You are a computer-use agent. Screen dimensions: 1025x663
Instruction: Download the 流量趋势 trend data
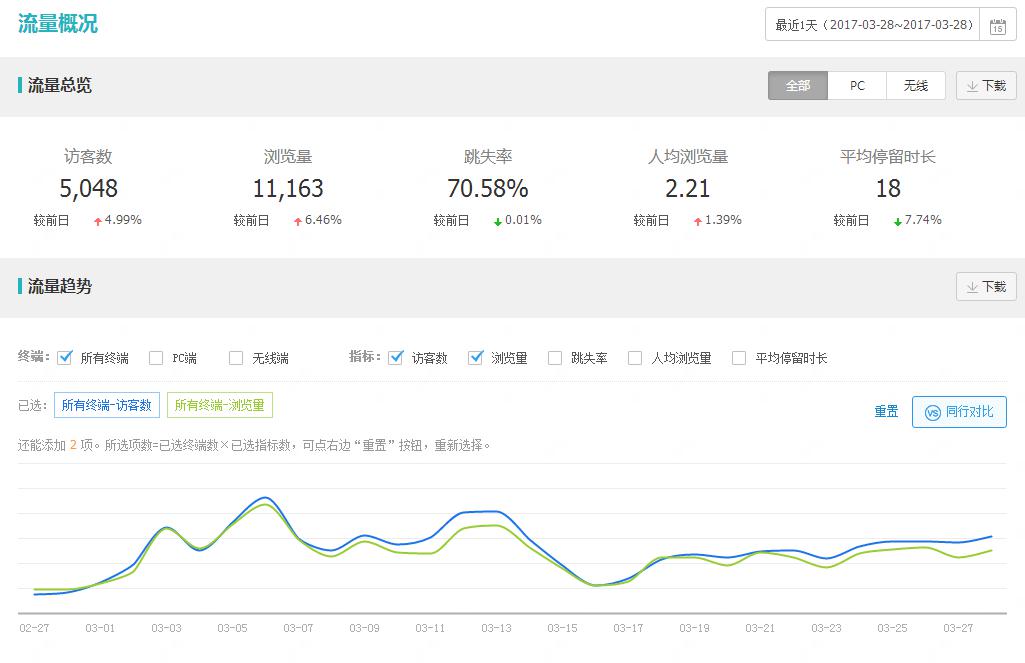point(985,287)
